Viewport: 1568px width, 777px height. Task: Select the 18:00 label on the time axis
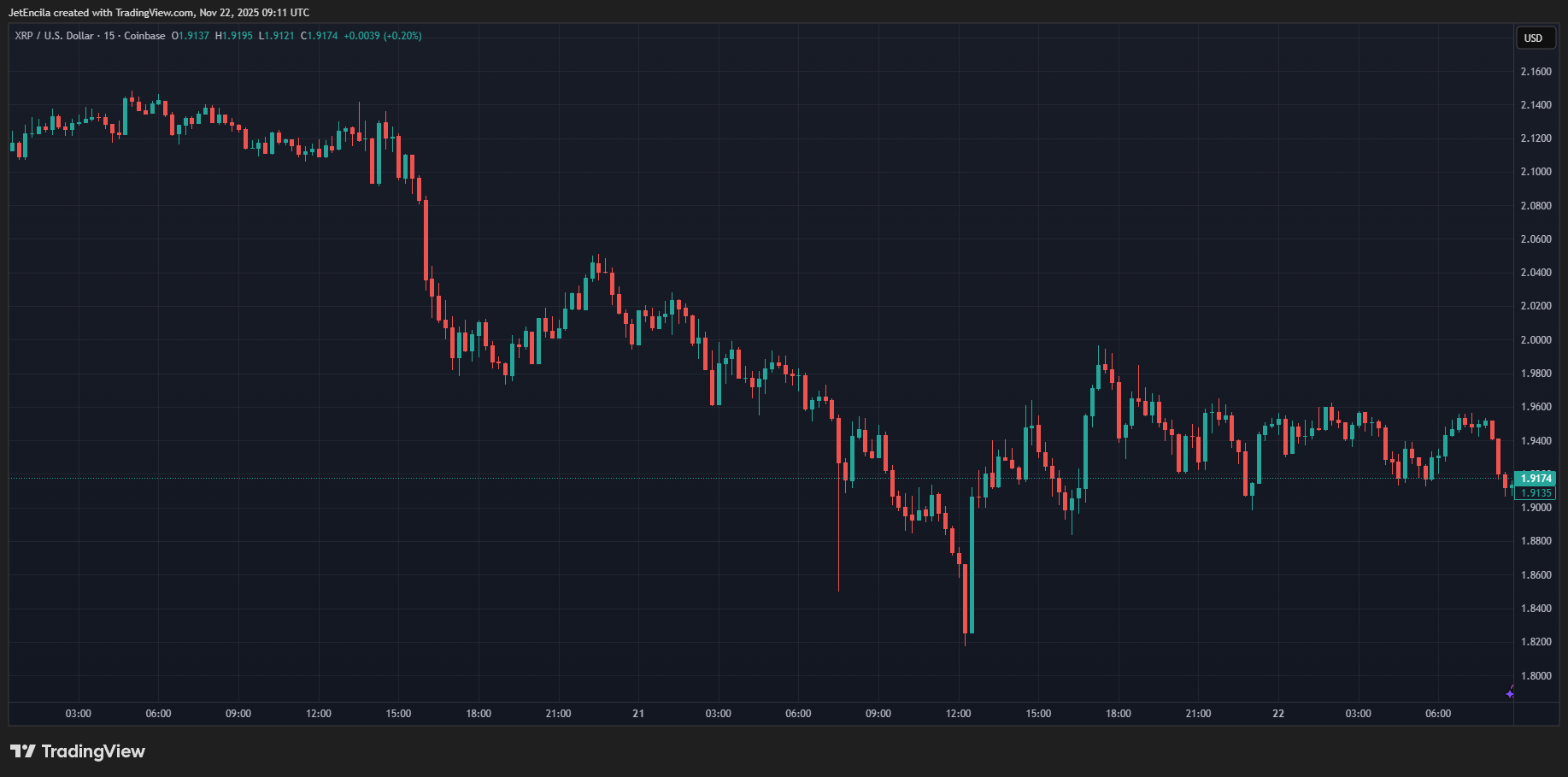pos(478,713)
